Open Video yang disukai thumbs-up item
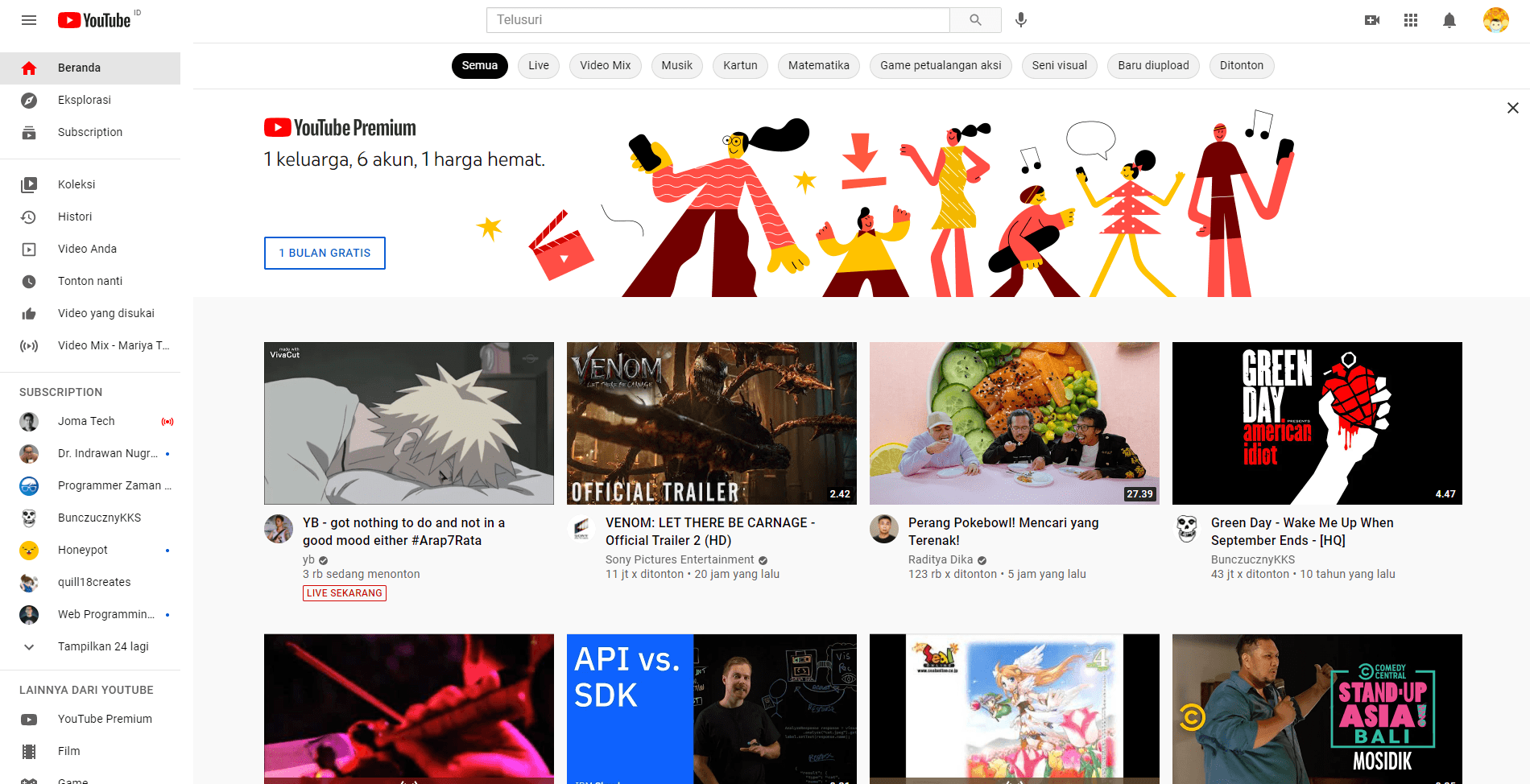The image size is (1530, 784). pyautogui.click(x=90, y=313)
